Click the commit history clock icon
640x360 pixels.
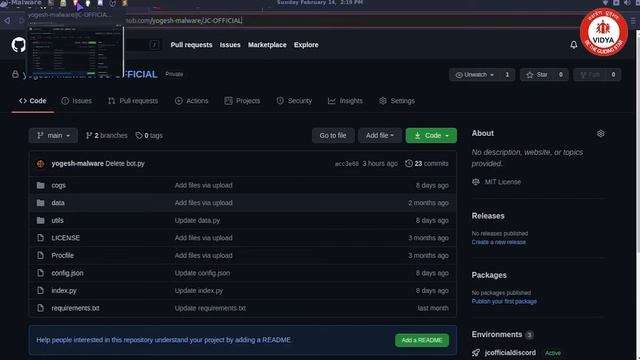409,164
